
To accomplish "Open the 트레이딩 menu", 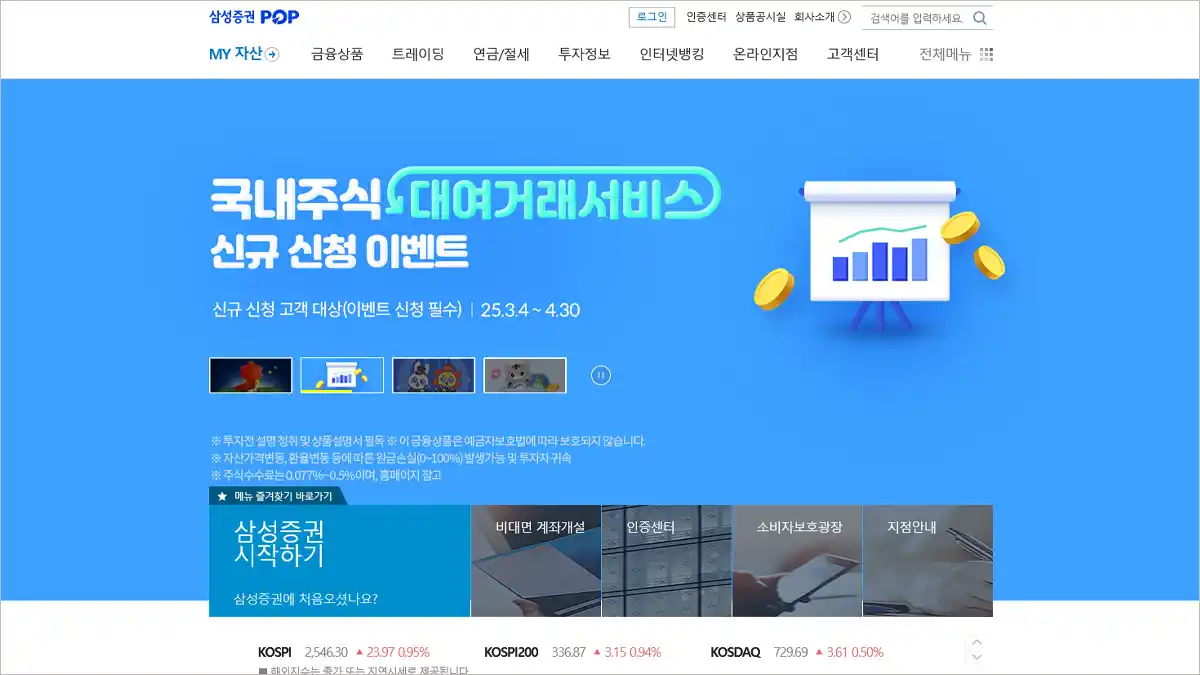I will click(x=418, y=55).
